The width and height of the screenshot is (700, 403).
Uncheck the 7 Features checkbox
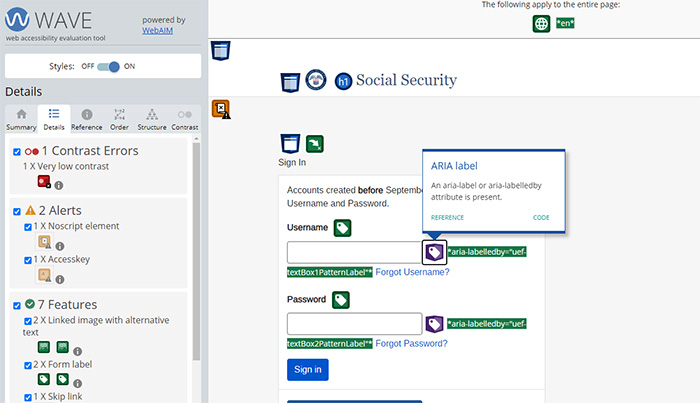[x=17, y=306]
